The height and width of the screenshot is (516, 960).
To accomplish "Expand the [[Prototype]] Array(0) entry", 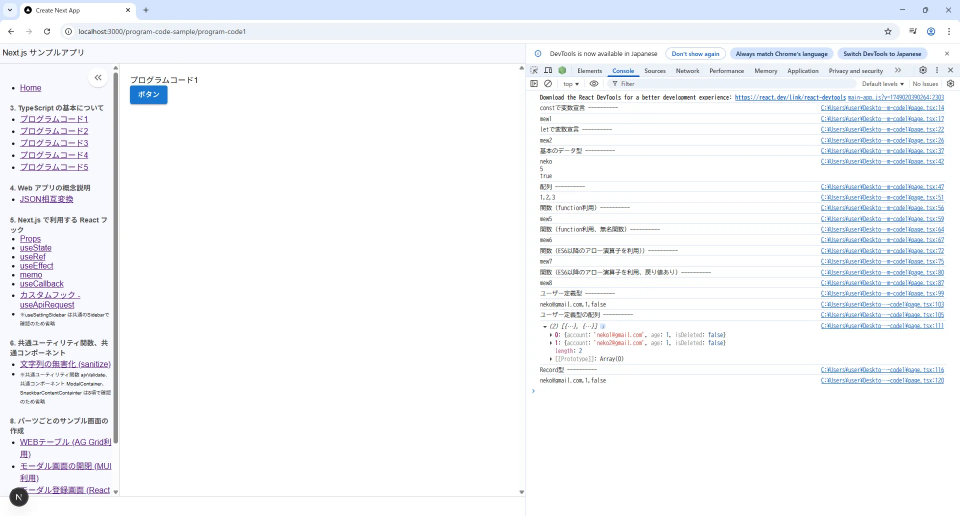I will point(550,359).
